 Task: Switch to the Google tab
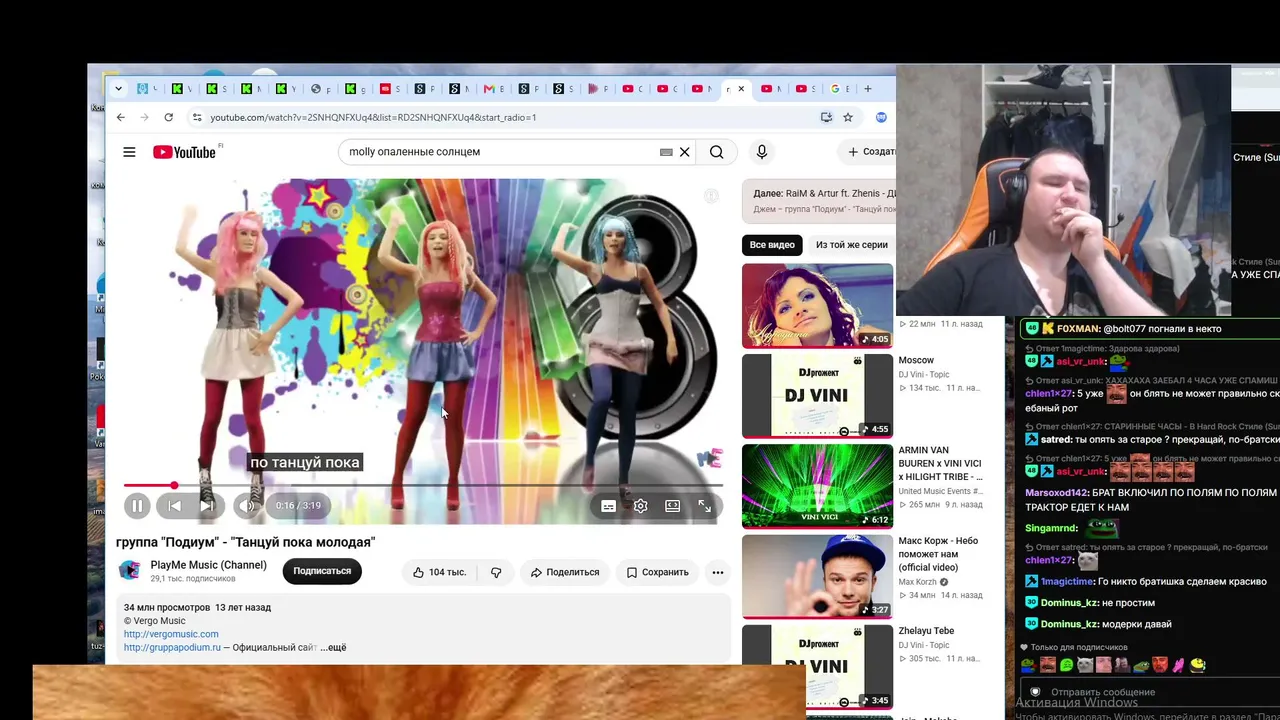coord(839,89)
